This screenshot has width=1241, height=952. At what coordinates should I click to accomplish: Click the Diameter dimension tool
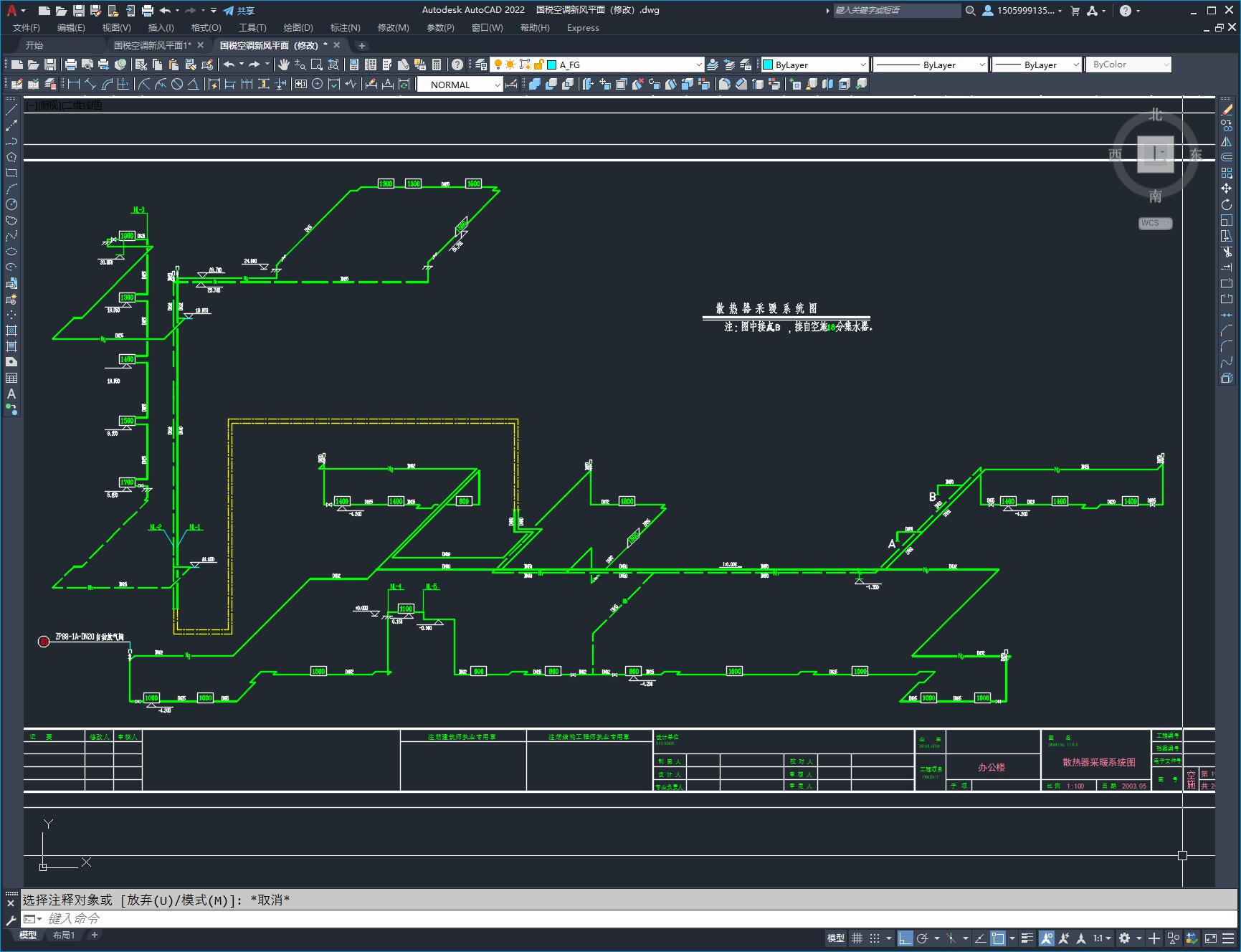177,84
